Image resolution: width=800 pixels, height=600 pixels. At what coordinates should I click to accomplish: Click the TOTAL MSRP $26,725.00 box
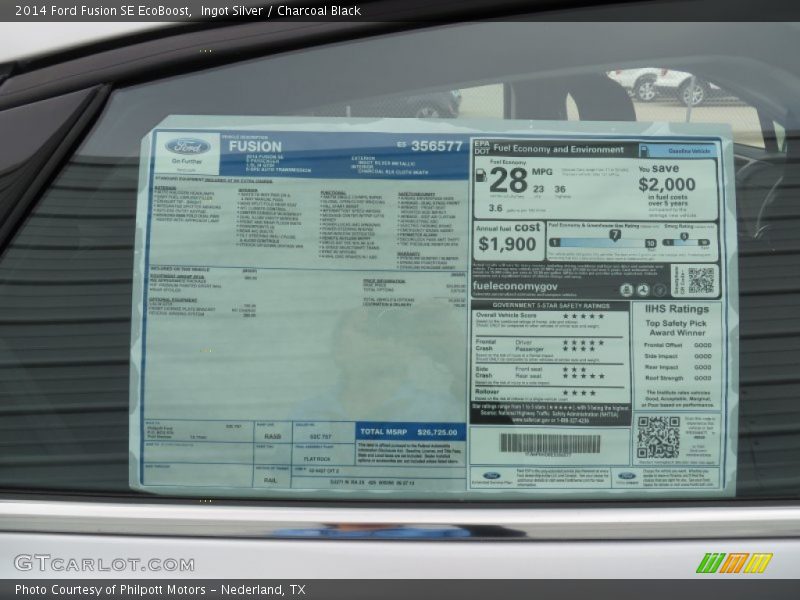[x=411, y=432]
